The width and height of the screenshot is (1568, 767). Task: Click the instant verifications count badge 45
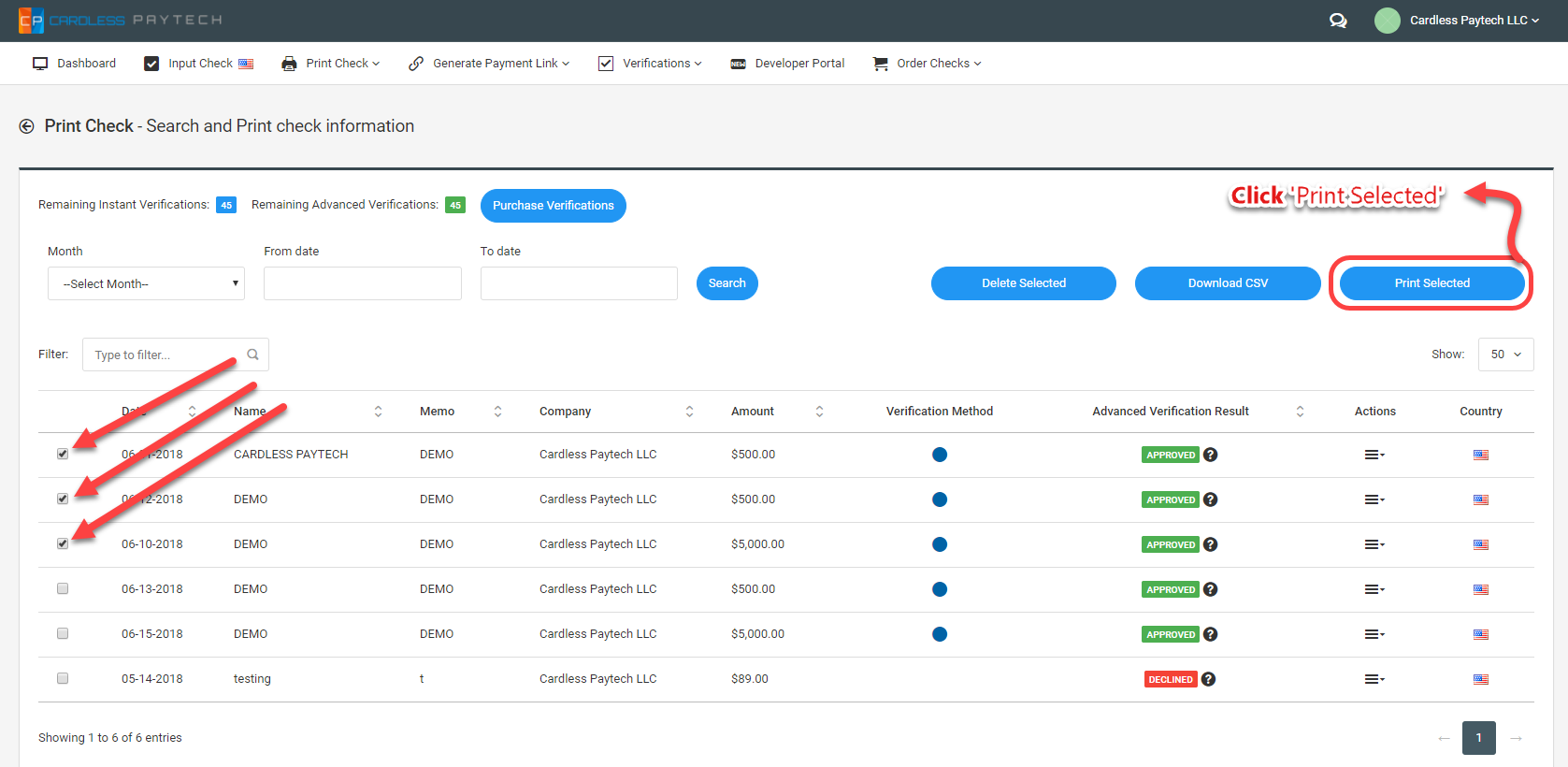click(226, 205)
